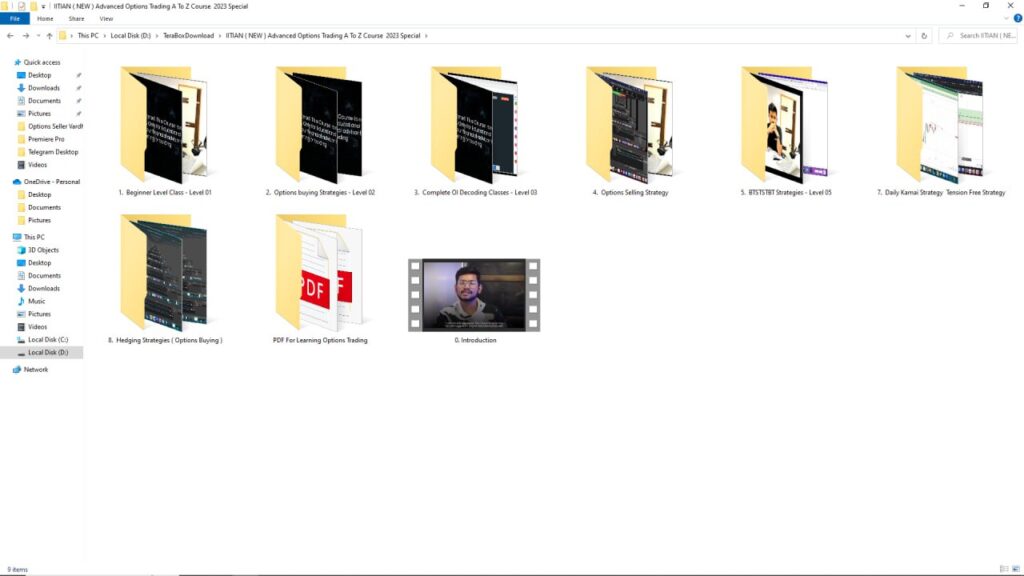This screenshot has height=576, width=1024.
Task: Select Quick access in navigation pane
Action: point(42,62)
